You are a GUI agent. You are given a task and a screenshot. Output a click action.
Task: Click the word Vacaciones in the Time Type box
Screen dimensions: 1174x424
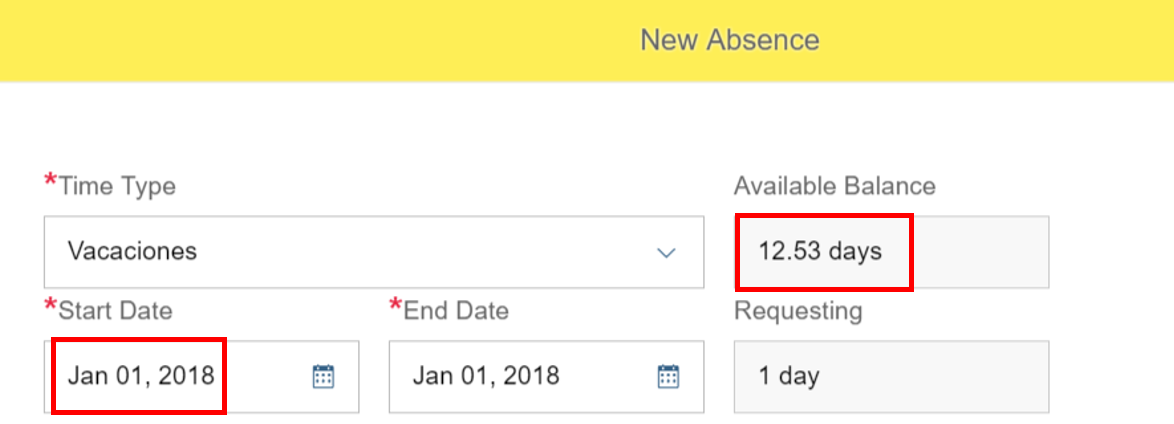(132, 251)
